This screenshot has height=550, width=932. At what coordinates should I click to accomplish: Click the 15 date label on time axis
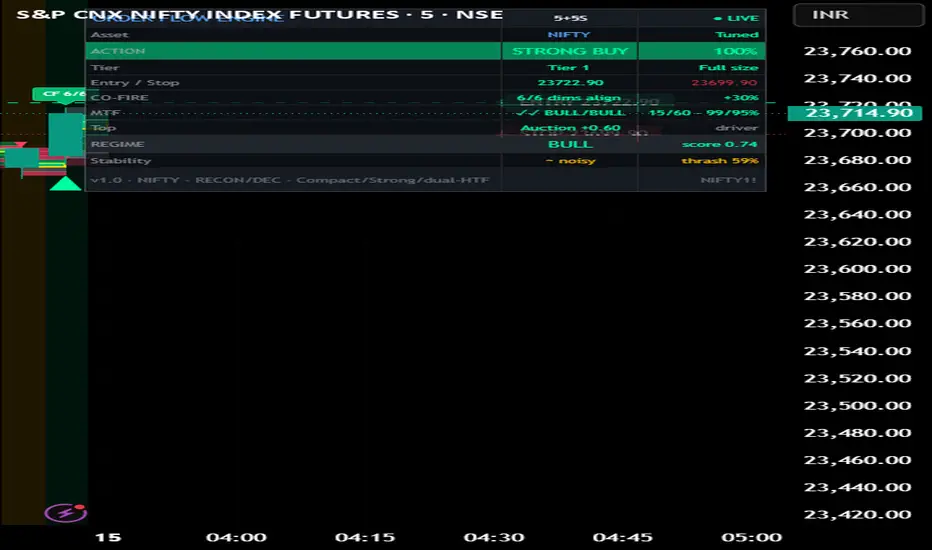108,538
